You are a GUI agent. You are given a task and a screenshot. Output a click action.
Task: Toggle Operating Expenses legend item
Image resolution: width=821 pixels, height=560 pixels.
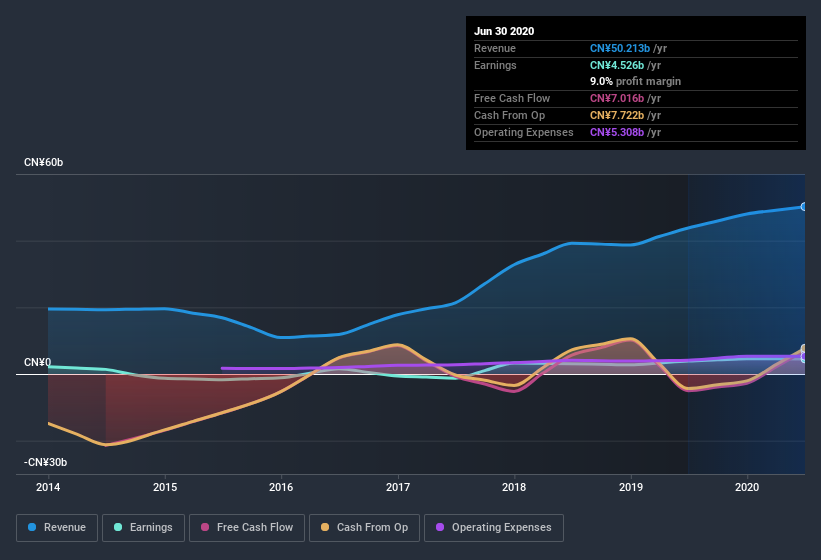[493, 527]
